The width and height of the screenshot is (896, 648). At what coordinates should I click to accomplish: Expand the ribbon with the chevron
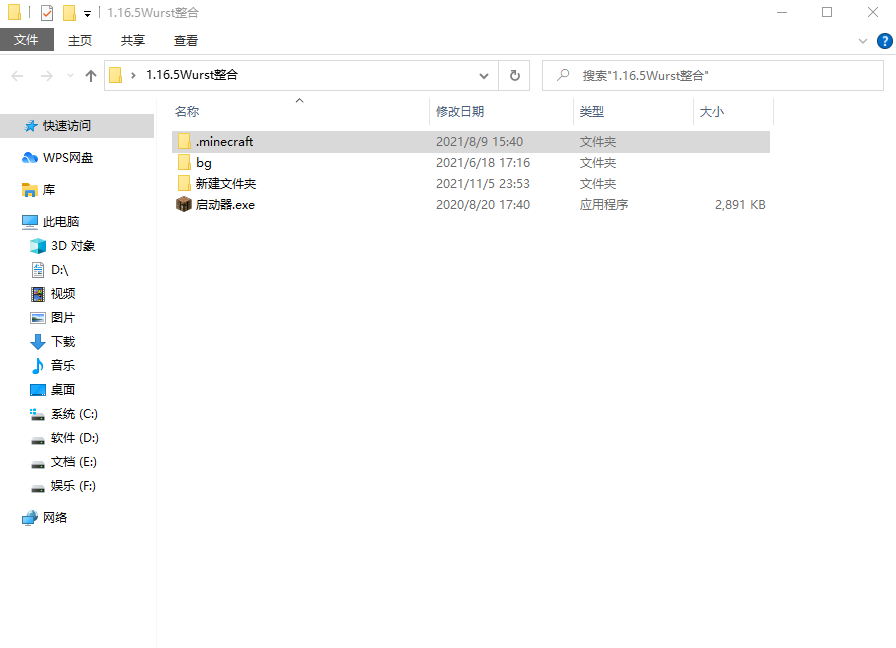coord(863,41)
